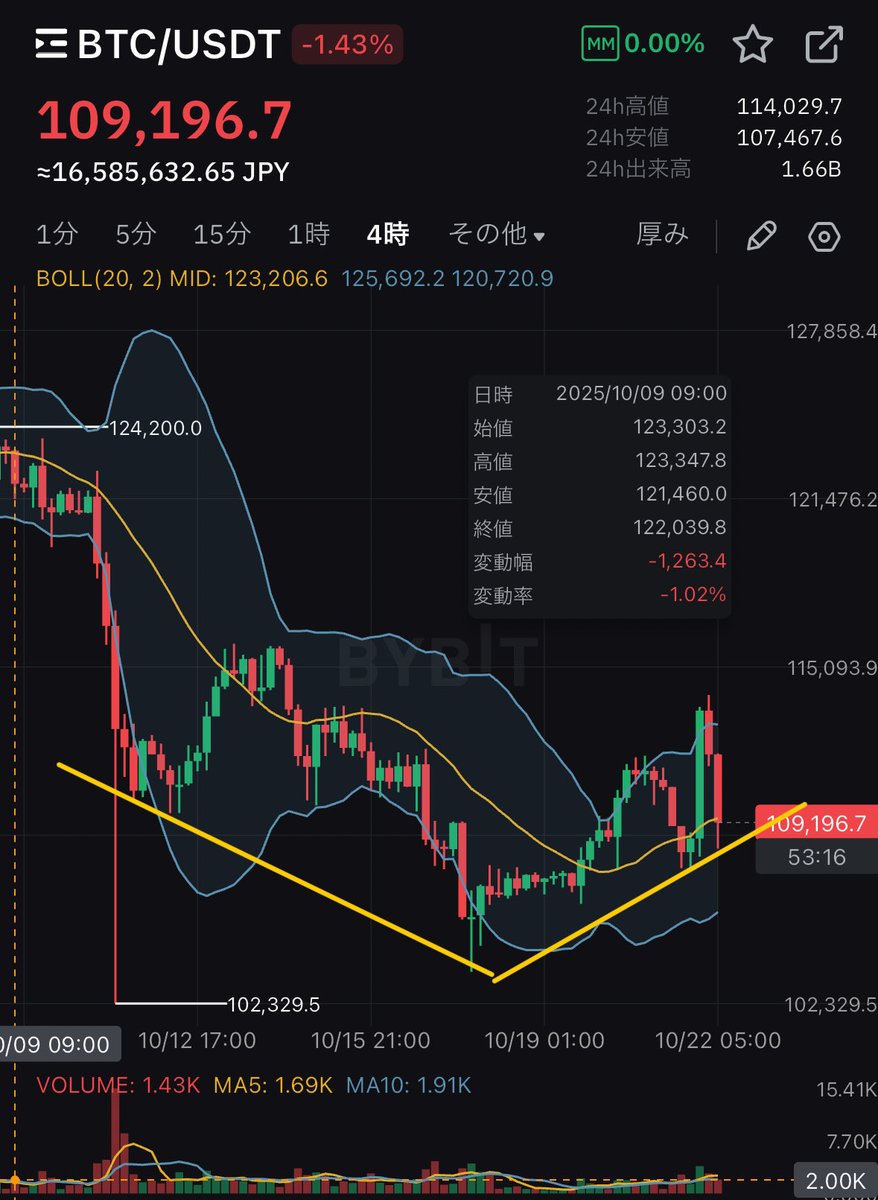Tap the MM 0.00% margin badge

[643, 44]
